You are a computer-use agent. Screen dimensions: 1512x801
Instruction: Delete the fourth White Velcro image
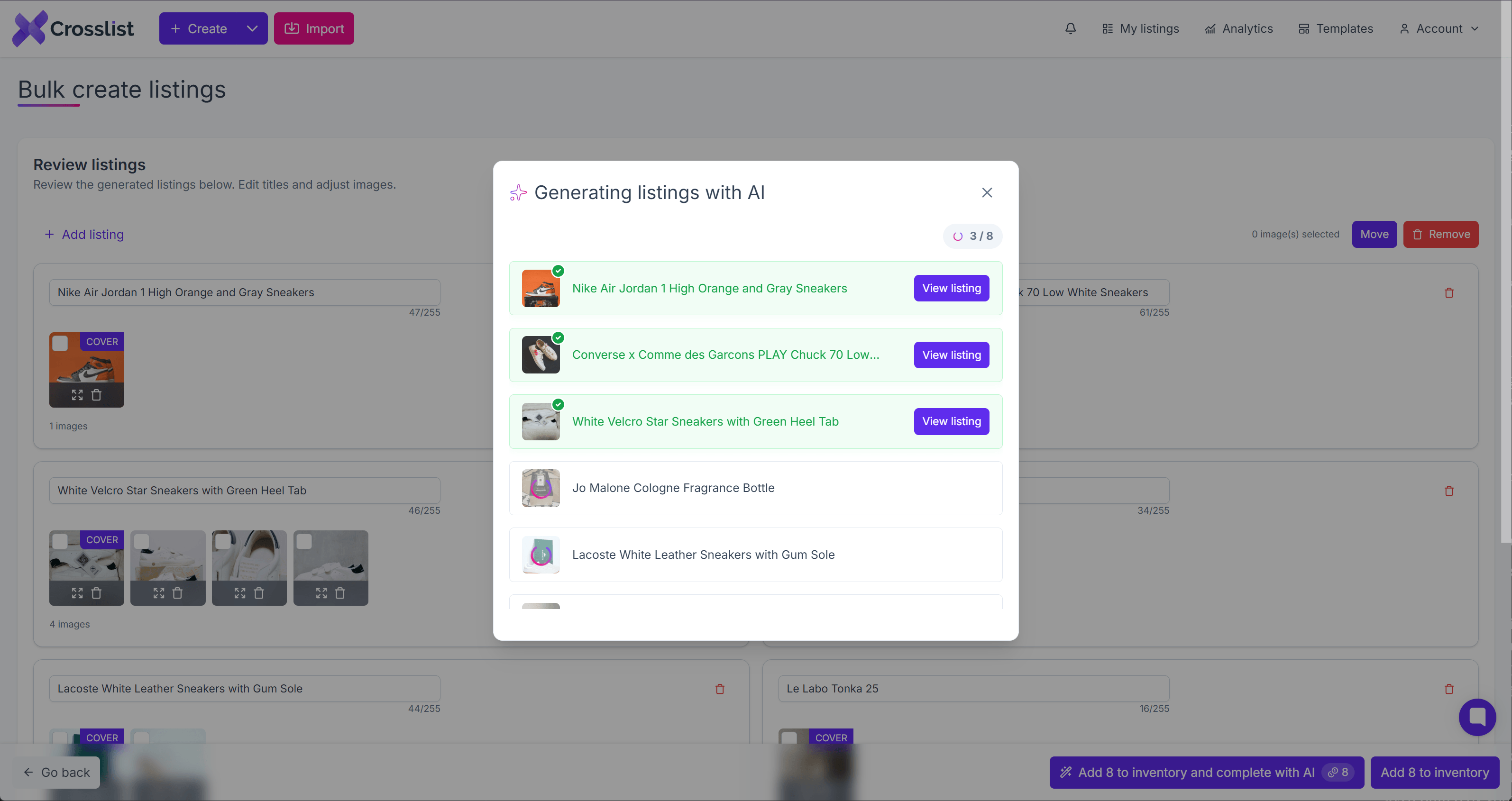click(340, 592)
